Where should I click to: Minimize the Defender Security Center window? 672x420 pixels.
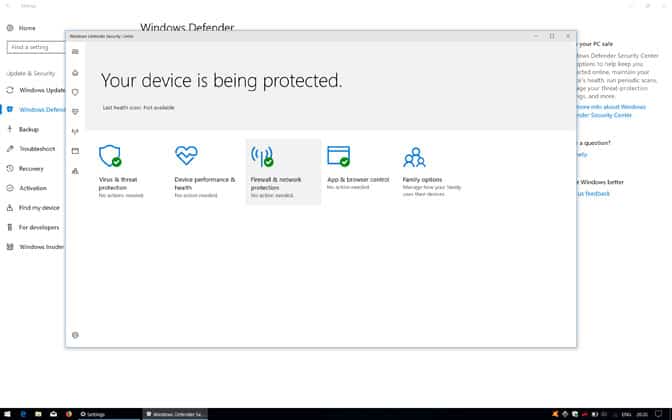coord(536,36)
